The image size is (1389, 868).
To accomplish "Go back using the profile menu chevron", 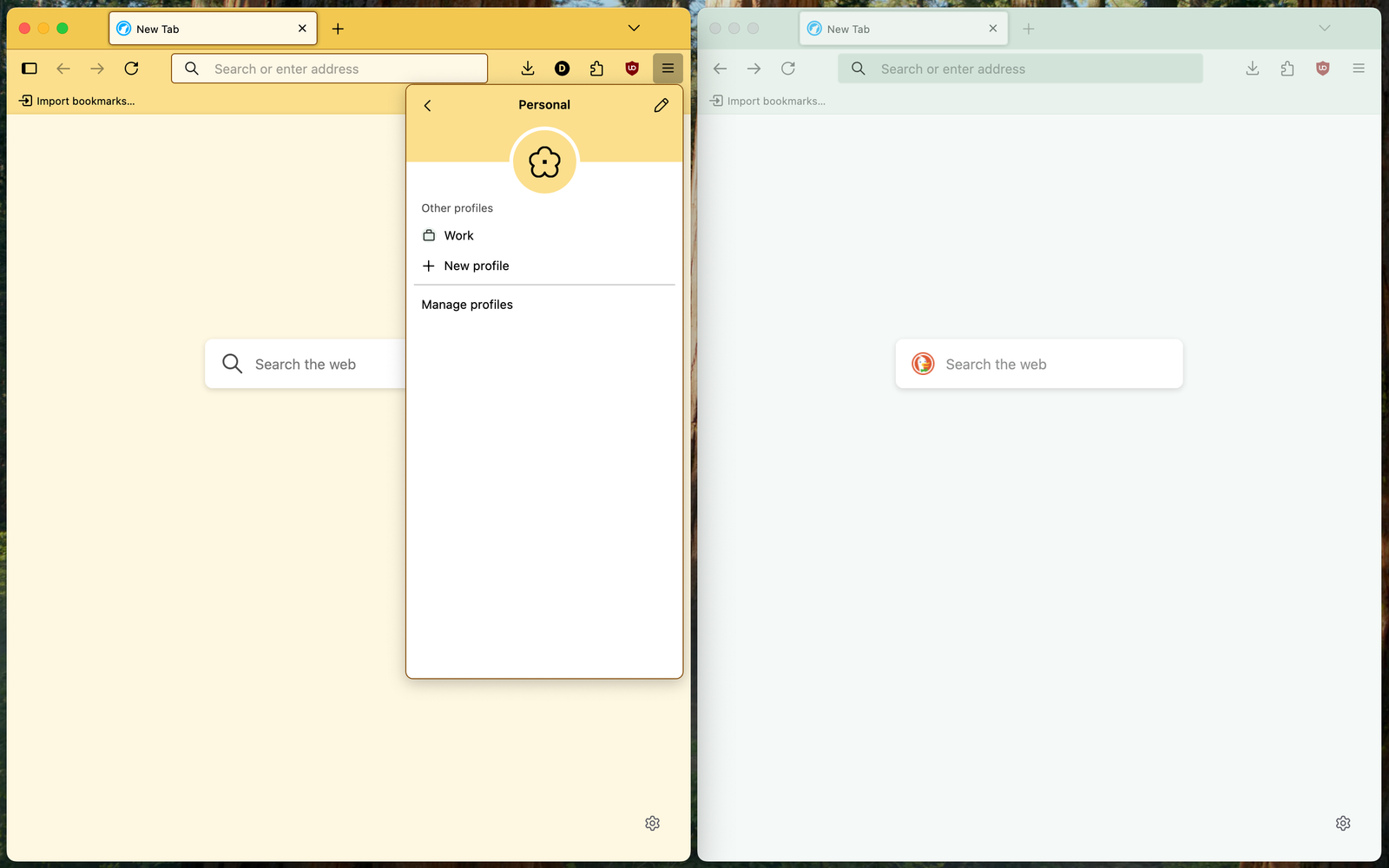I will click(x=427, y=105).
